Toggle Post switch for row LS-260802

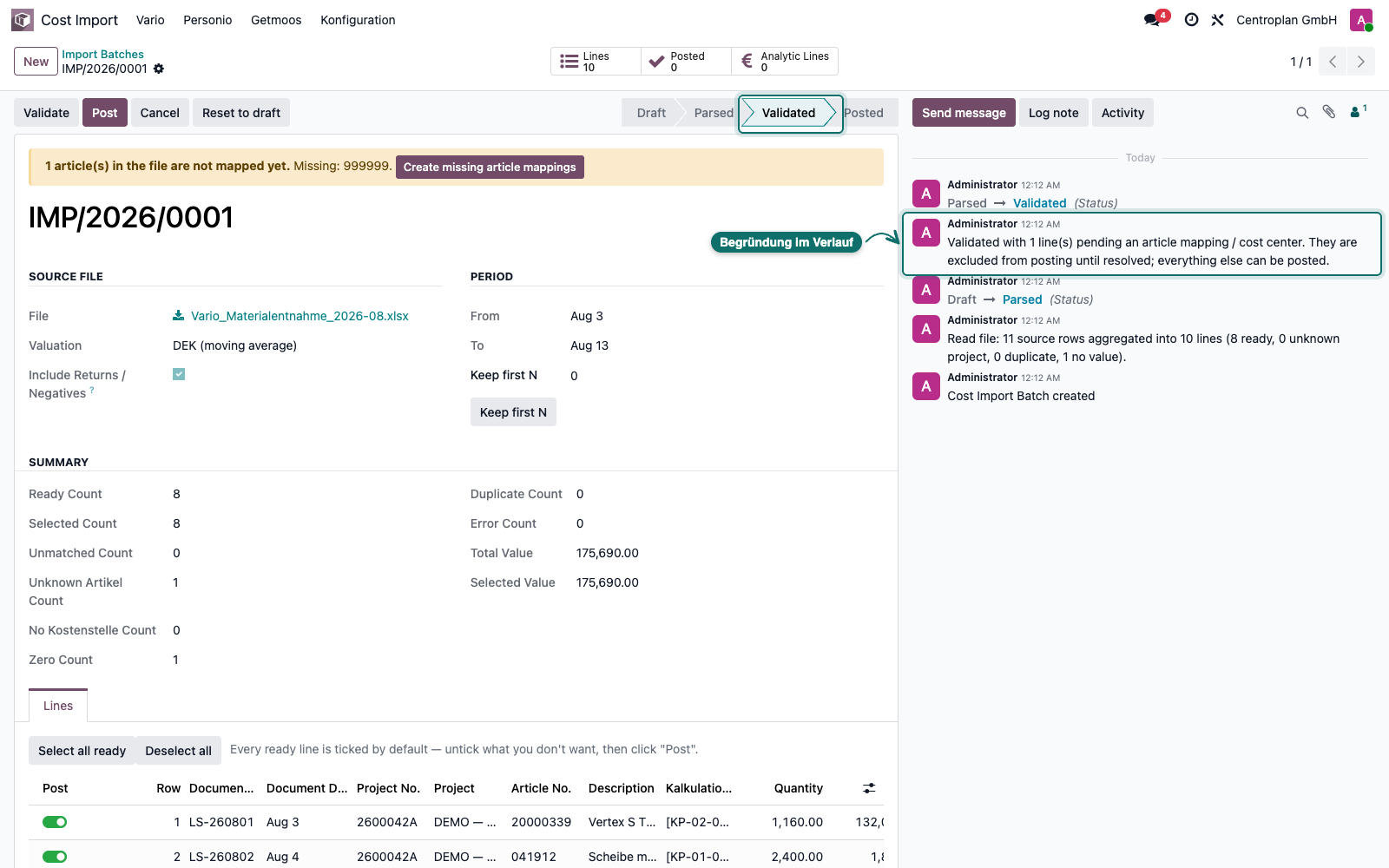point(55,857)
